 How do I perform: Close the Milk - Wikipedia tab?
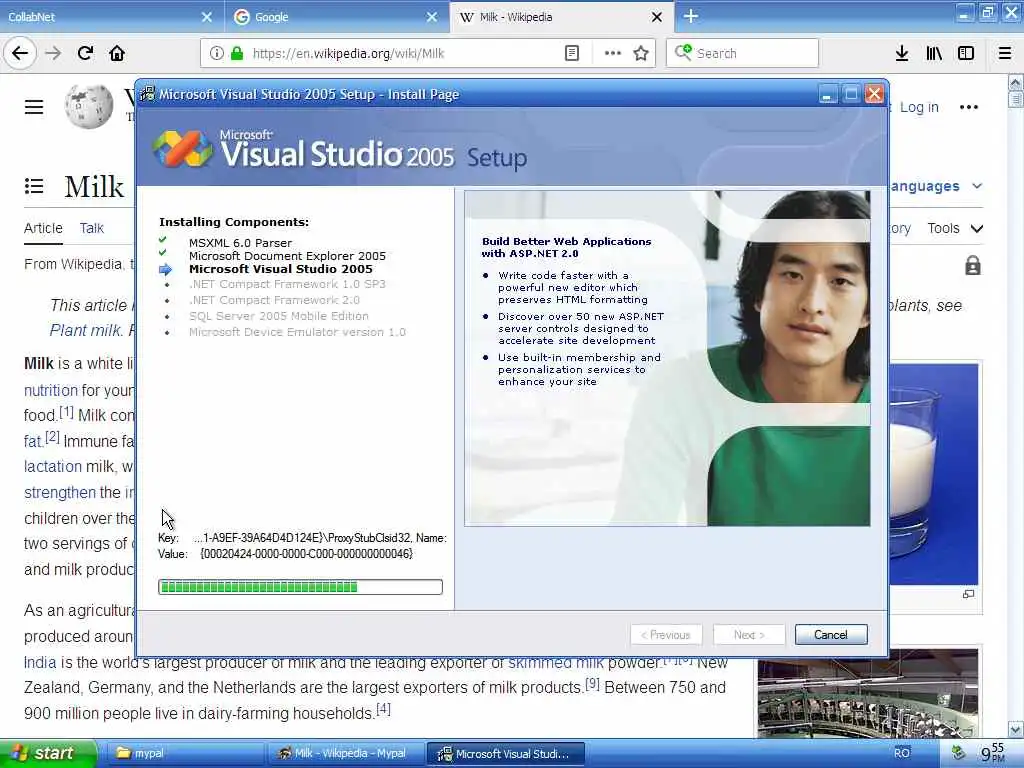click(x=657, y=17)
